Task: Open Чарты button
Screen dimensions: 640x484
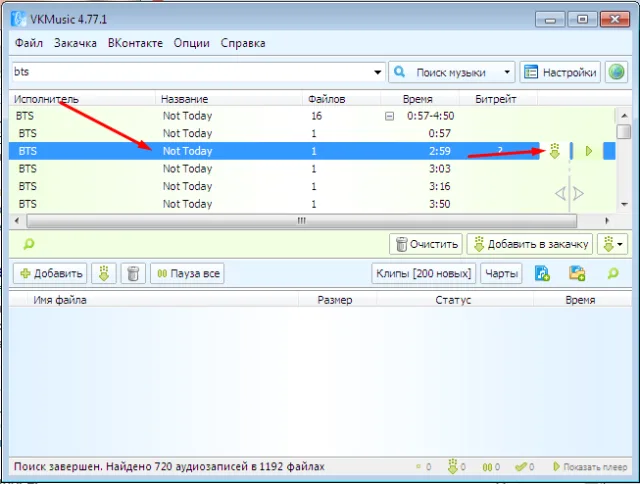Action: coord(501,273)
